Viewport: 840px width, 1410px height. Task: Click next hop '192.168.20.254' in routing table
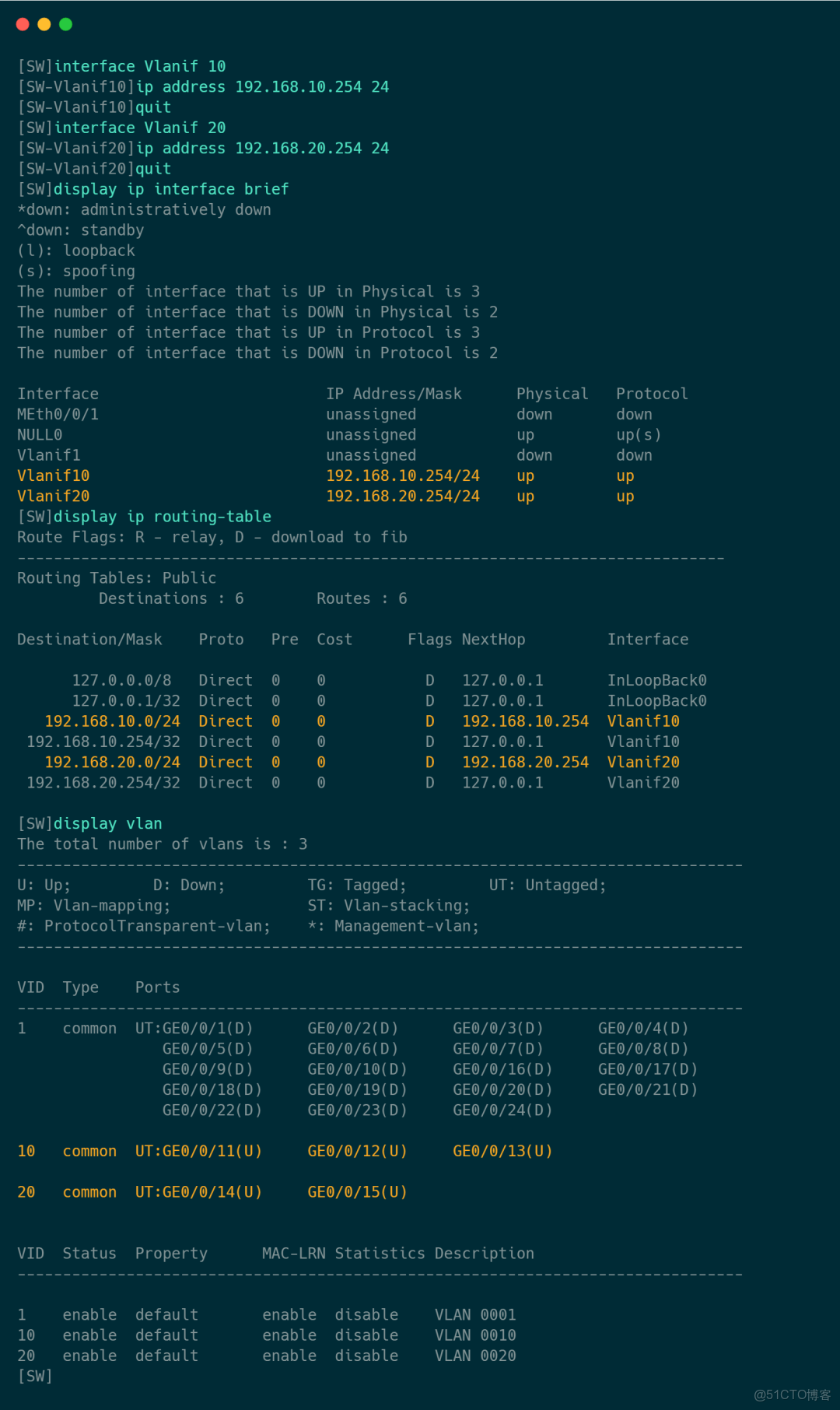click(526, 763)
